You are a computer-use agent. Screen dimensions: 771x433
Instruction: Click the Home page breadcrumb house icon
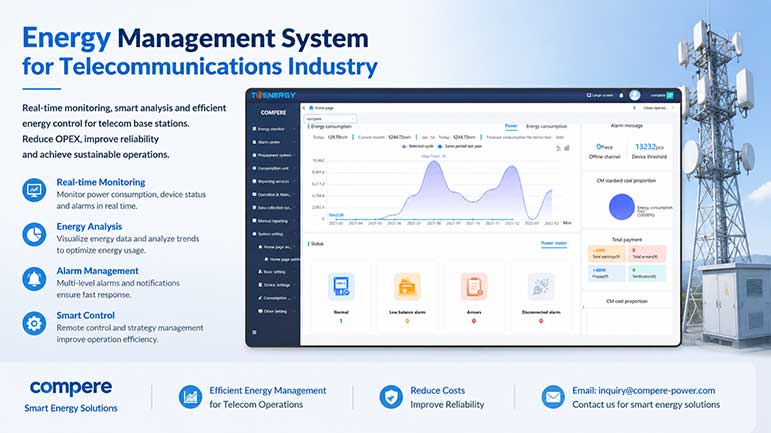click(x=311, y=108)
